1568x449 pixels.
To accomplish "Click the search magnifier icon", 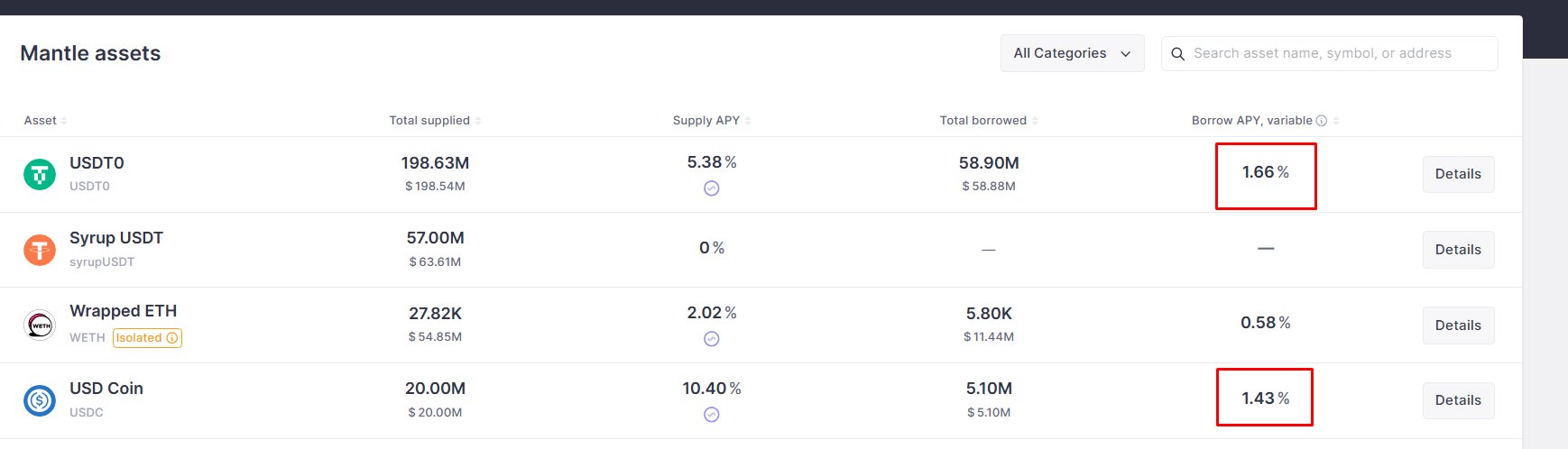I will (1177, 54).
